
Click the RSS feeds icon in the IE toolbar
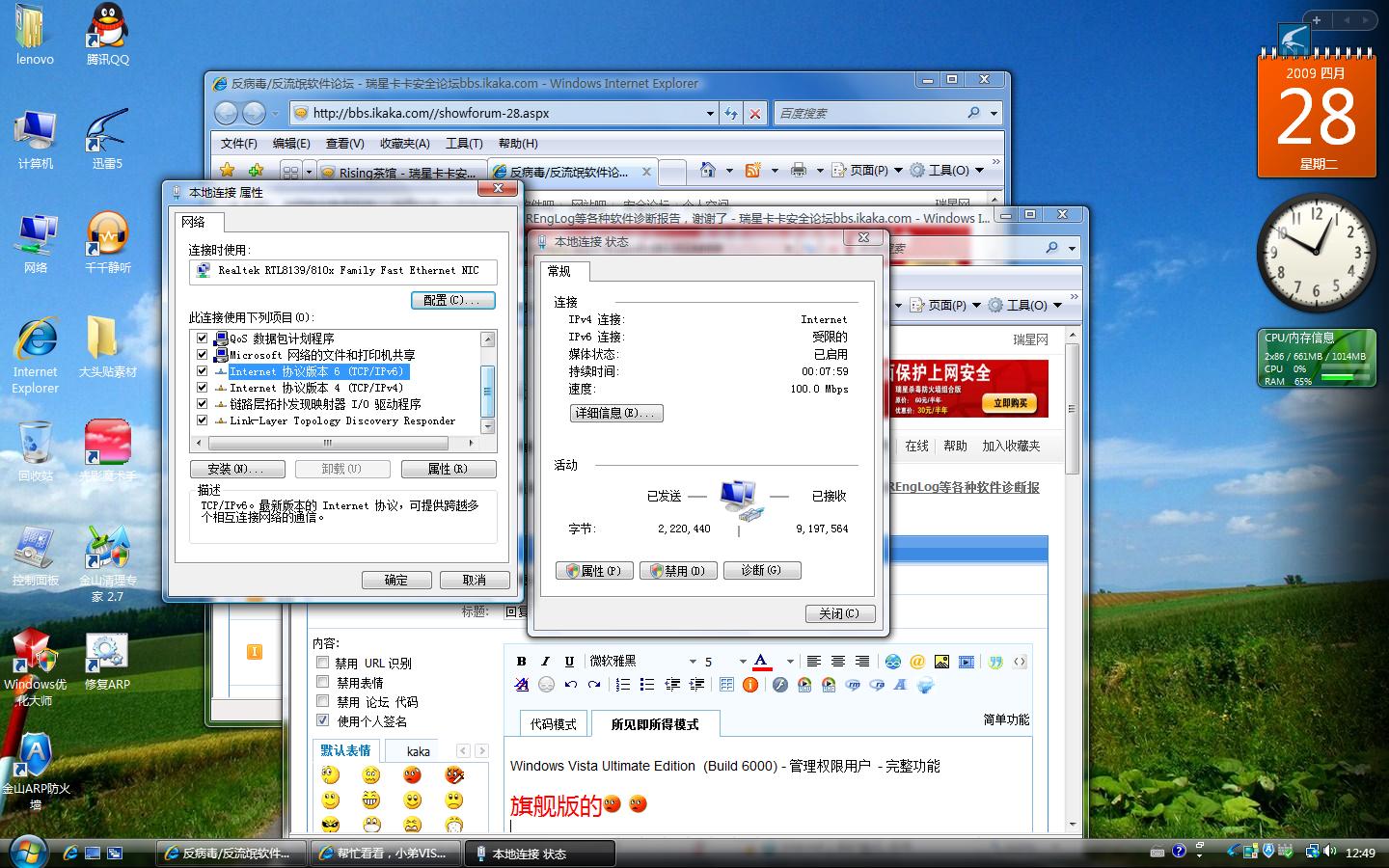(753, 171)
